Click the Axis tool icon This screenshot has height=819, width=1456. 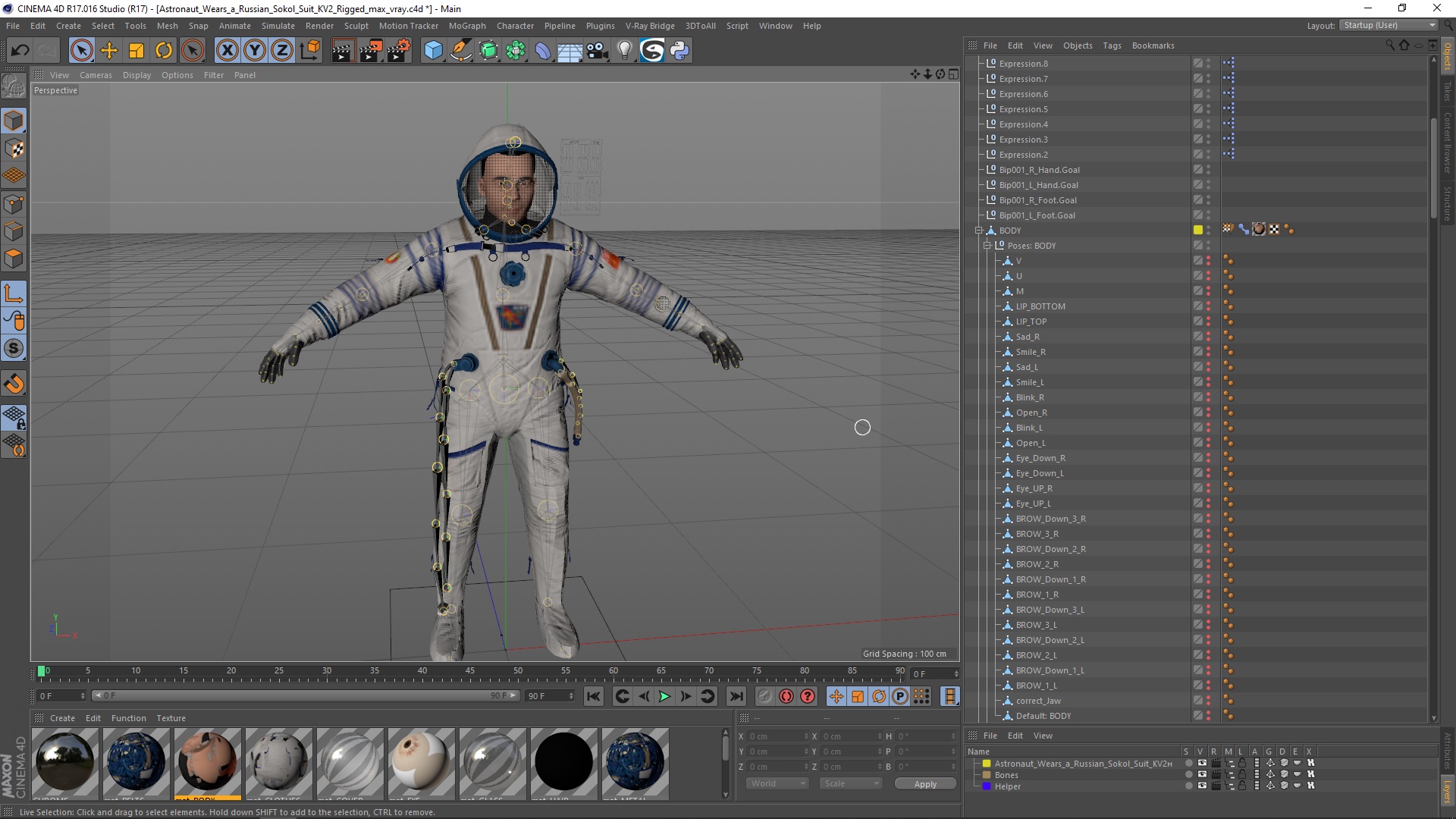click(x=14, y=293)
